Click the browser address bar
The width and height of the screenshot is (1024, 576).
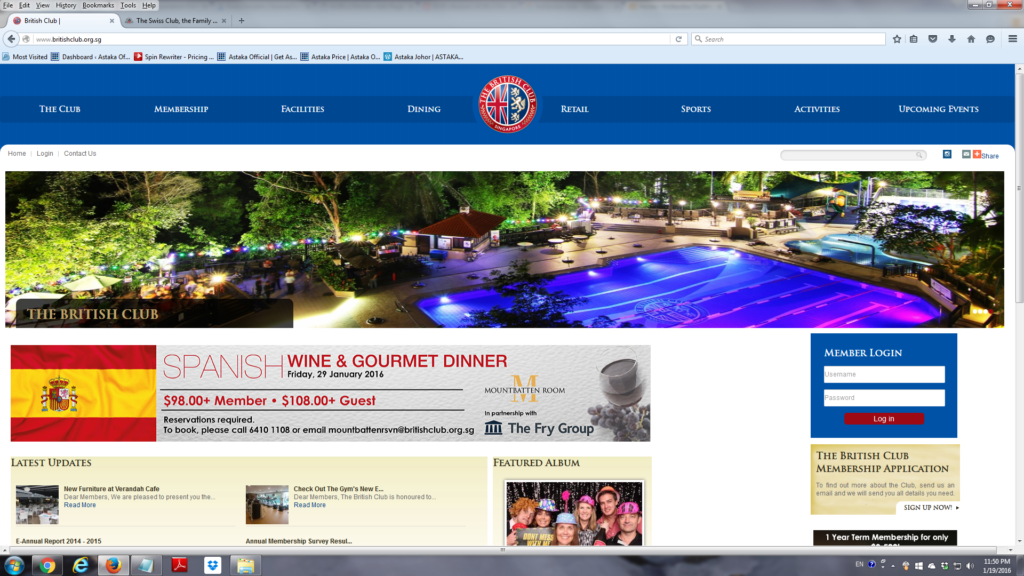(x=351, y=39)
